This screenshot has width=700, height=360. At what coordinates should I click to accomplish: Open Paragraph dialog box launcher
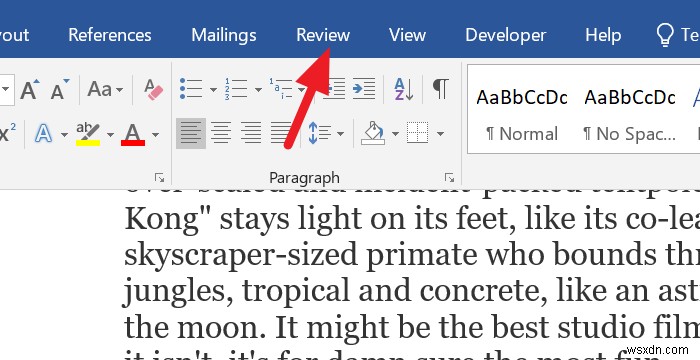point(450,178)
